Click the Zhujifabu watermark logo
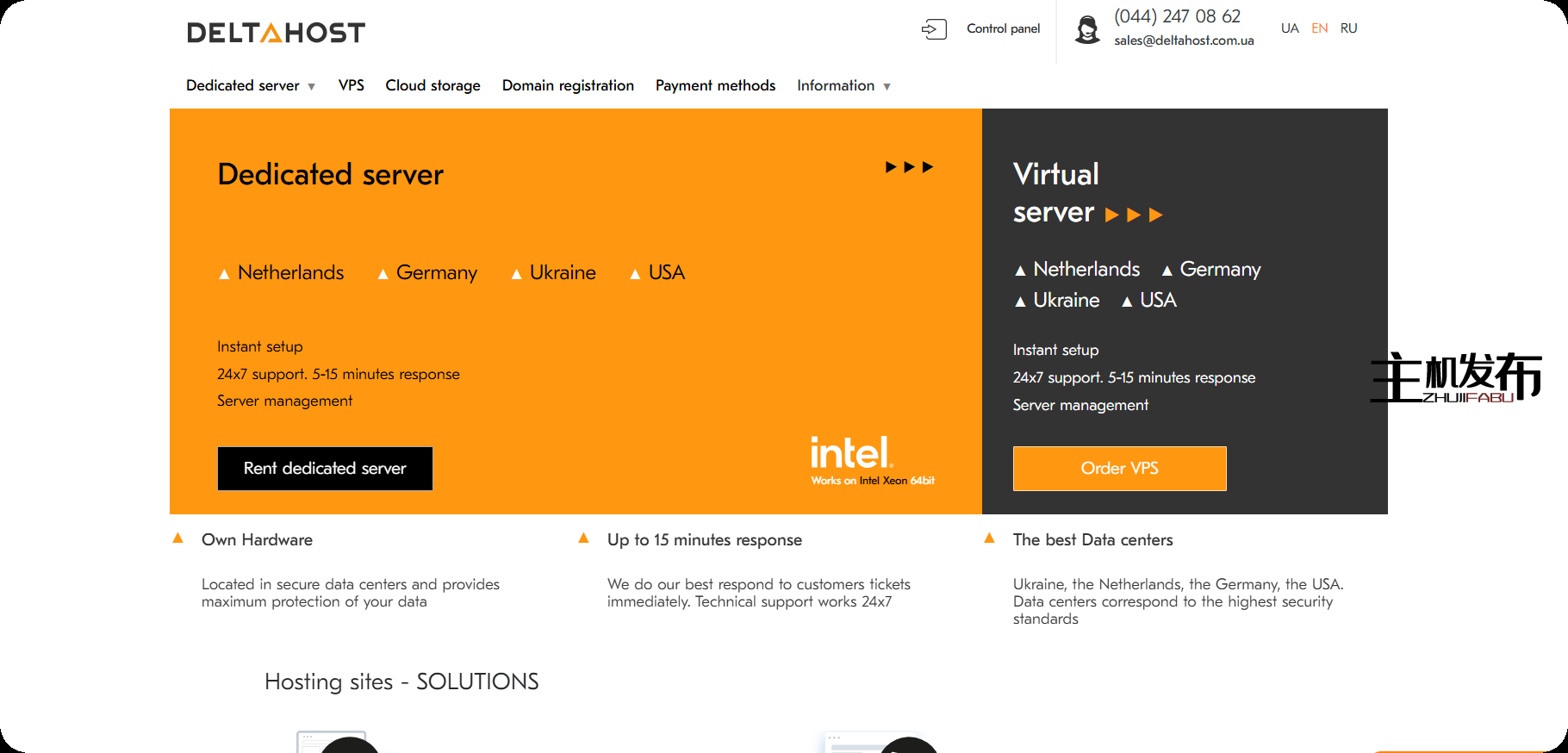Screen dimensions: 1568x753 click(1455, 377)
